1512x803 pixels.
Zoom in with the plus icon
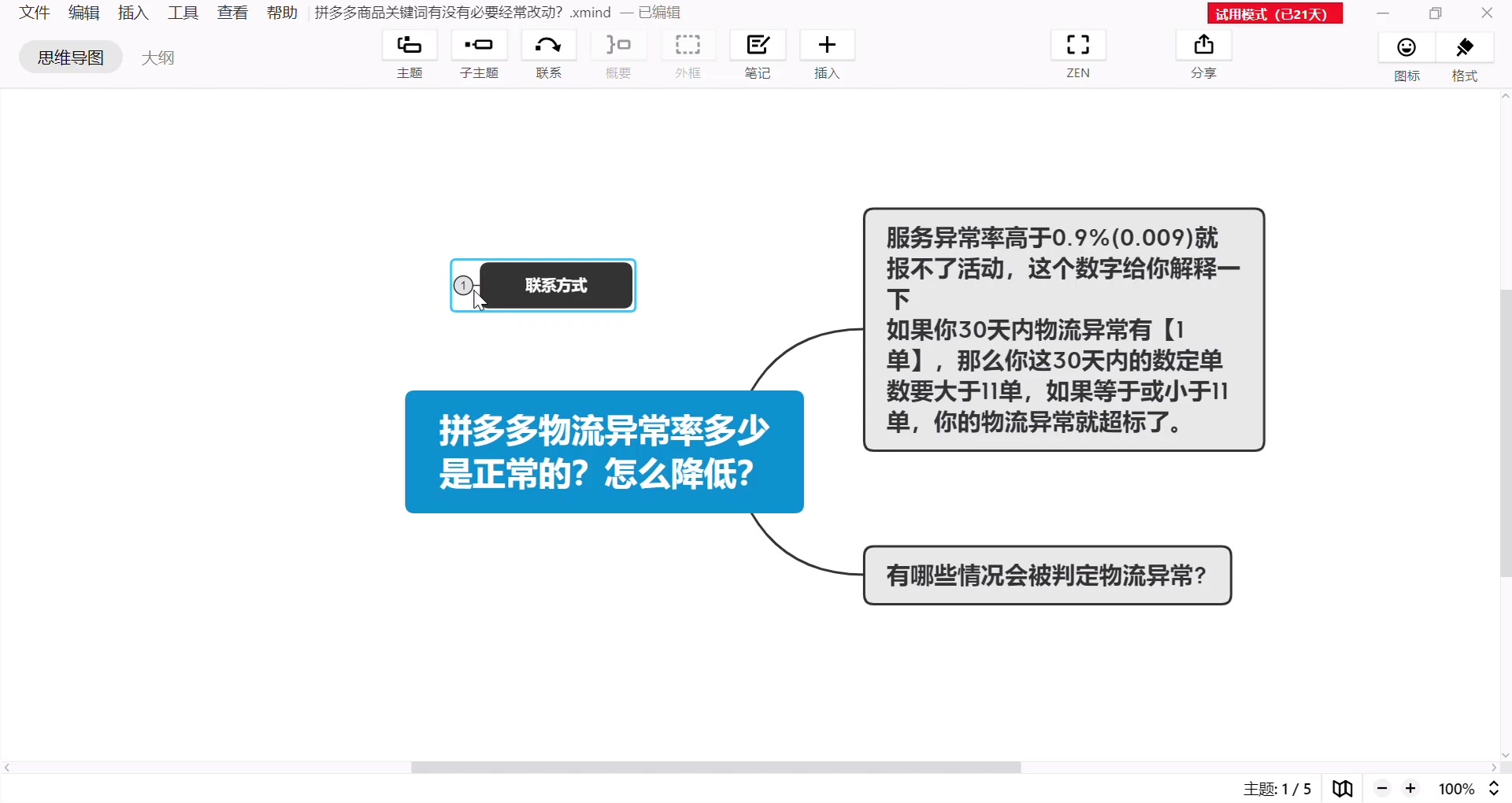(x=1410, y=788)
